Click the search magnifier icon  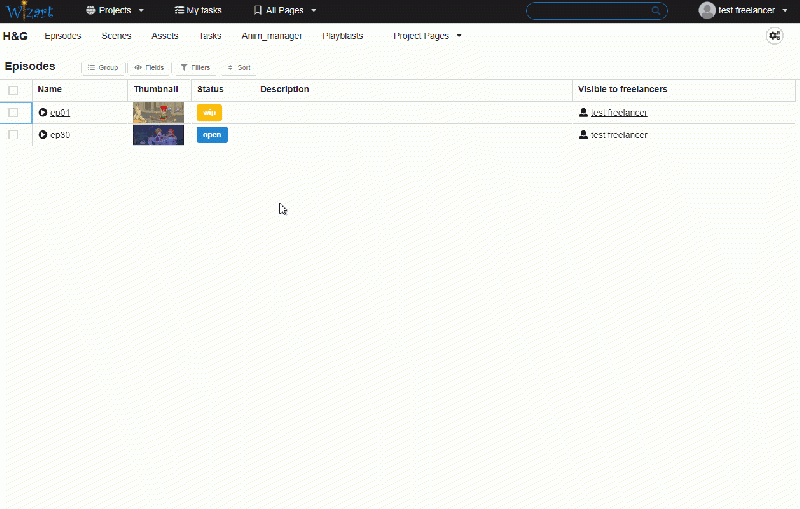tap(656, 11)
